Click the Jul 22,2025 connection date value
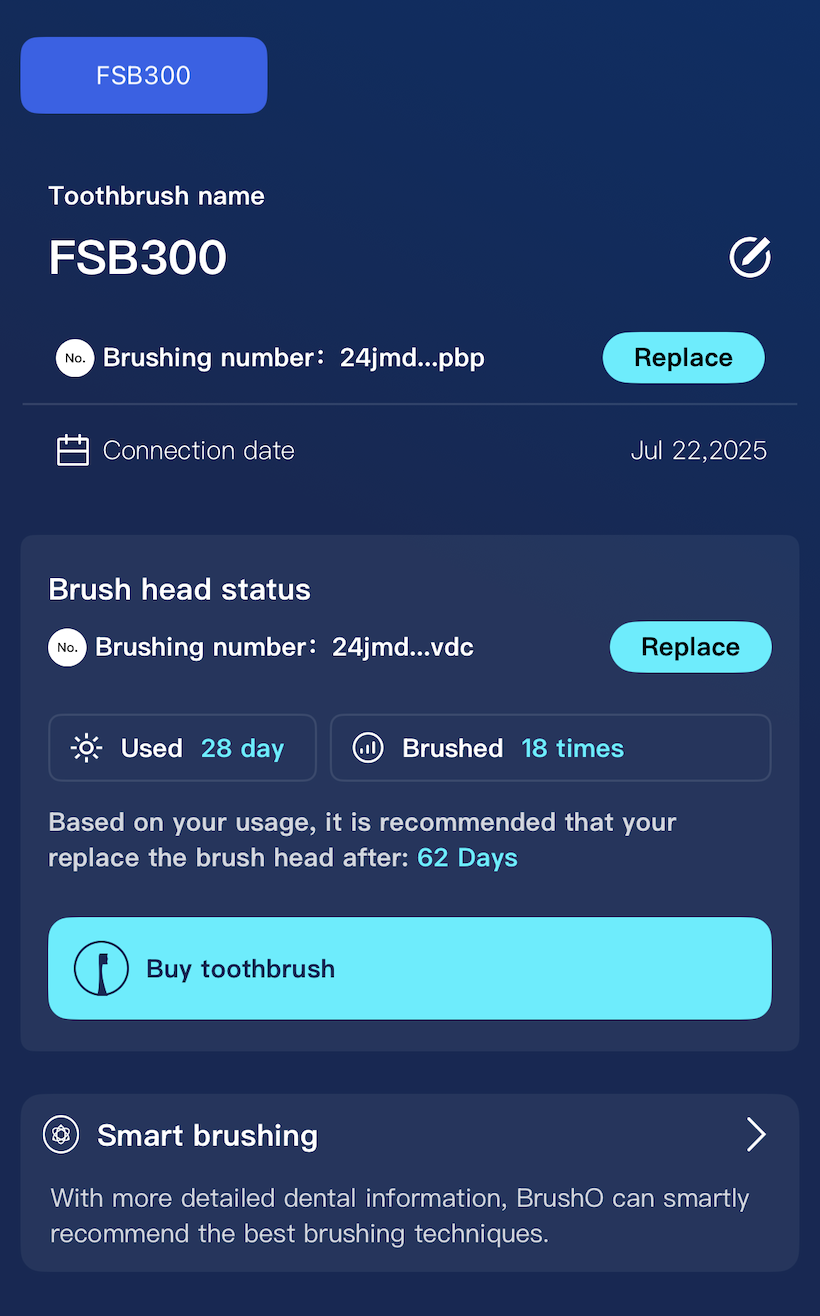 699,450
